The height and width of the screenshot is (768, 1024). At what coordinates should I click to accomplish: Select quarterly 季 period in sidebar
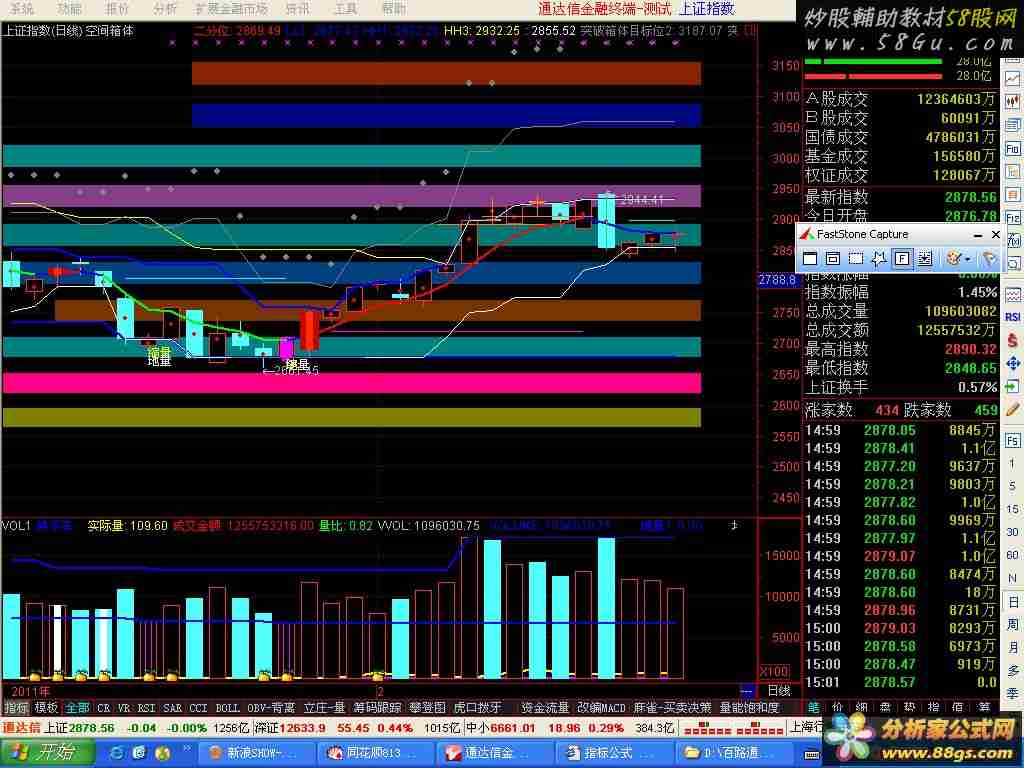pyautogui.click(x=1013, y=693)
